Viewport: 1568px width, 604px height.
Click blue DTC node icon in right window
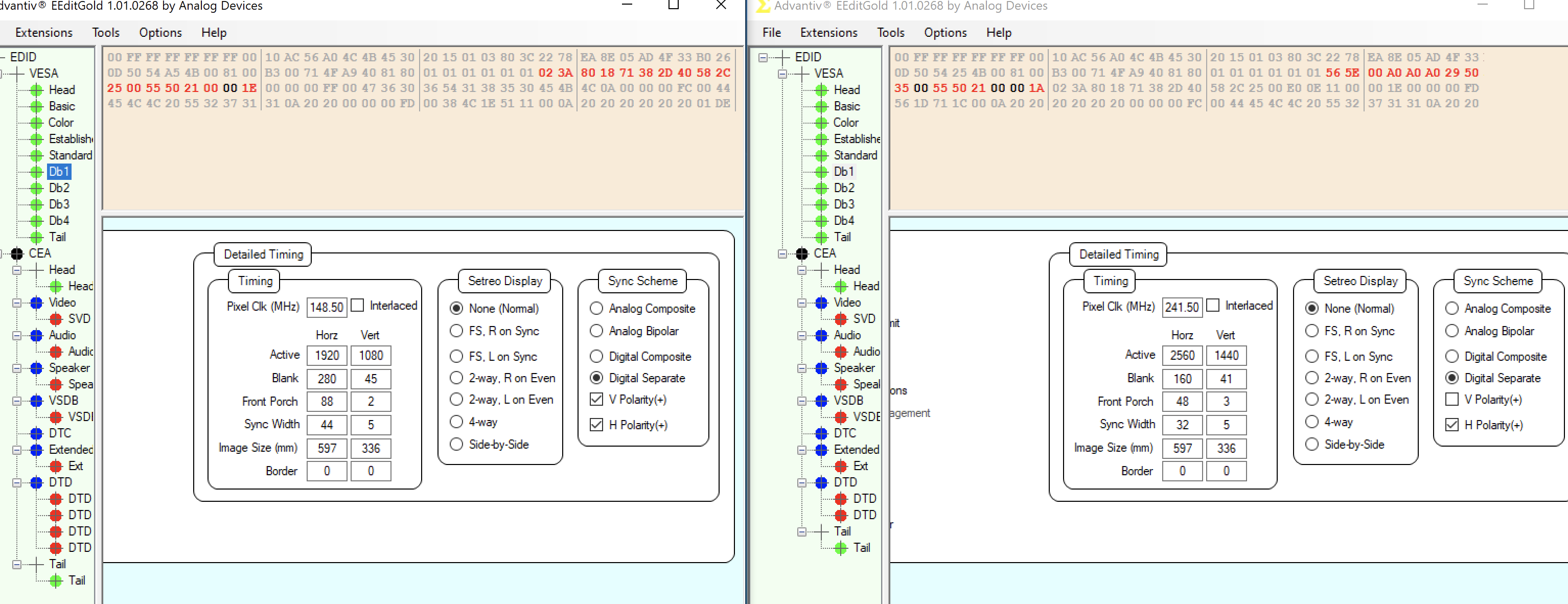pos(822,433)
